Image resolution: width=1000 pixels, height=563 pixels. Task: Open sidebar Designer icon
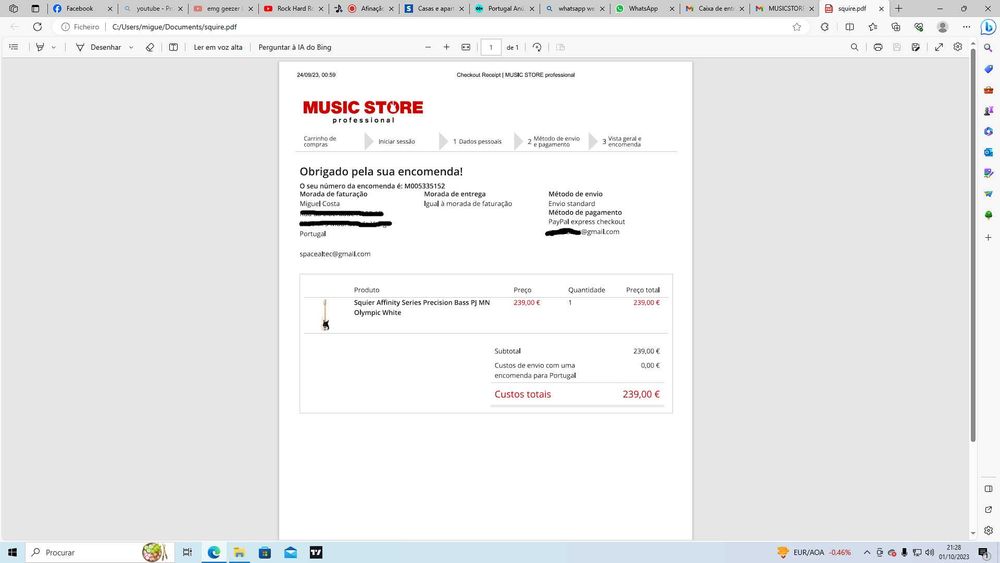pyautogui.click(x=989, y=173)
